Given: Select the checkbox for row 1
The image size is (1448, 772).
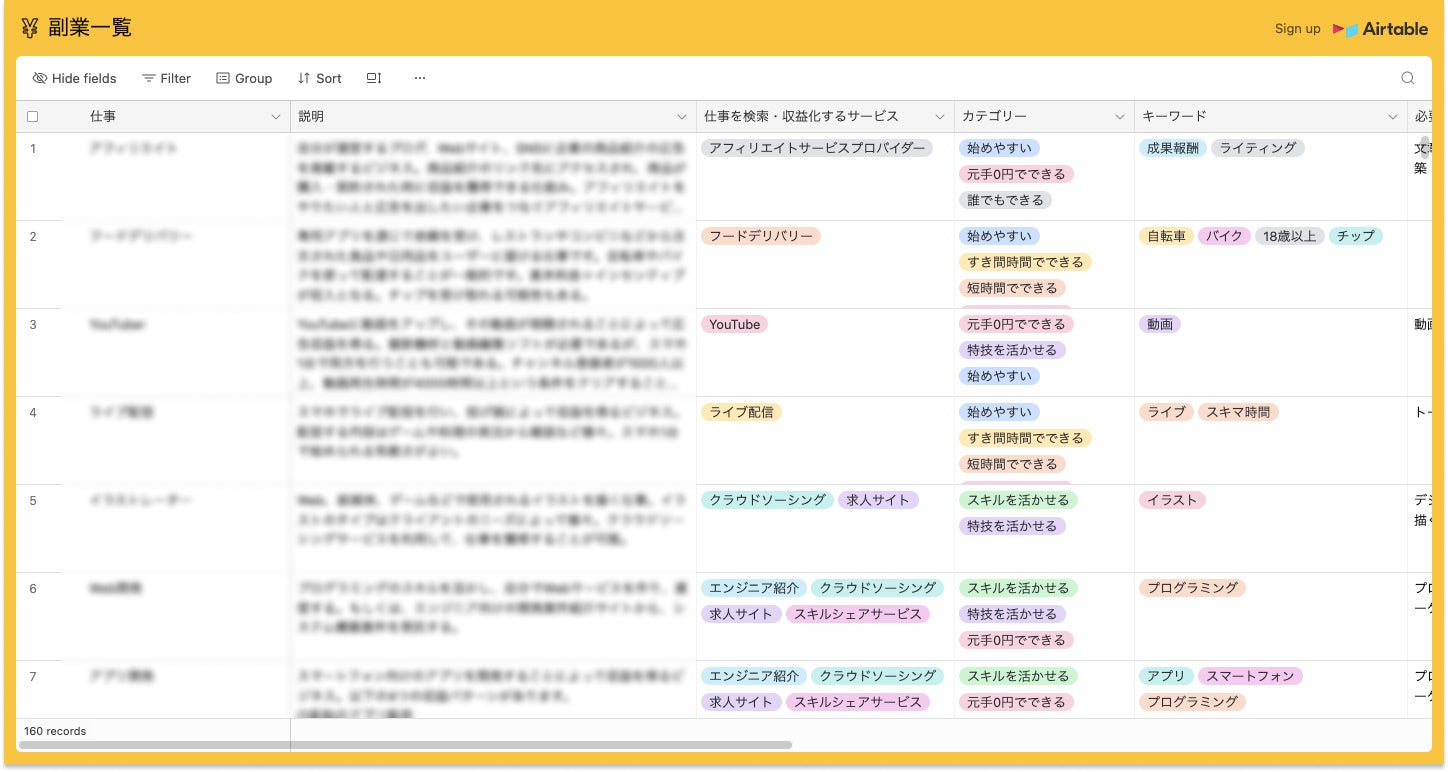Looking at the screenshot, I should point(33,148).
